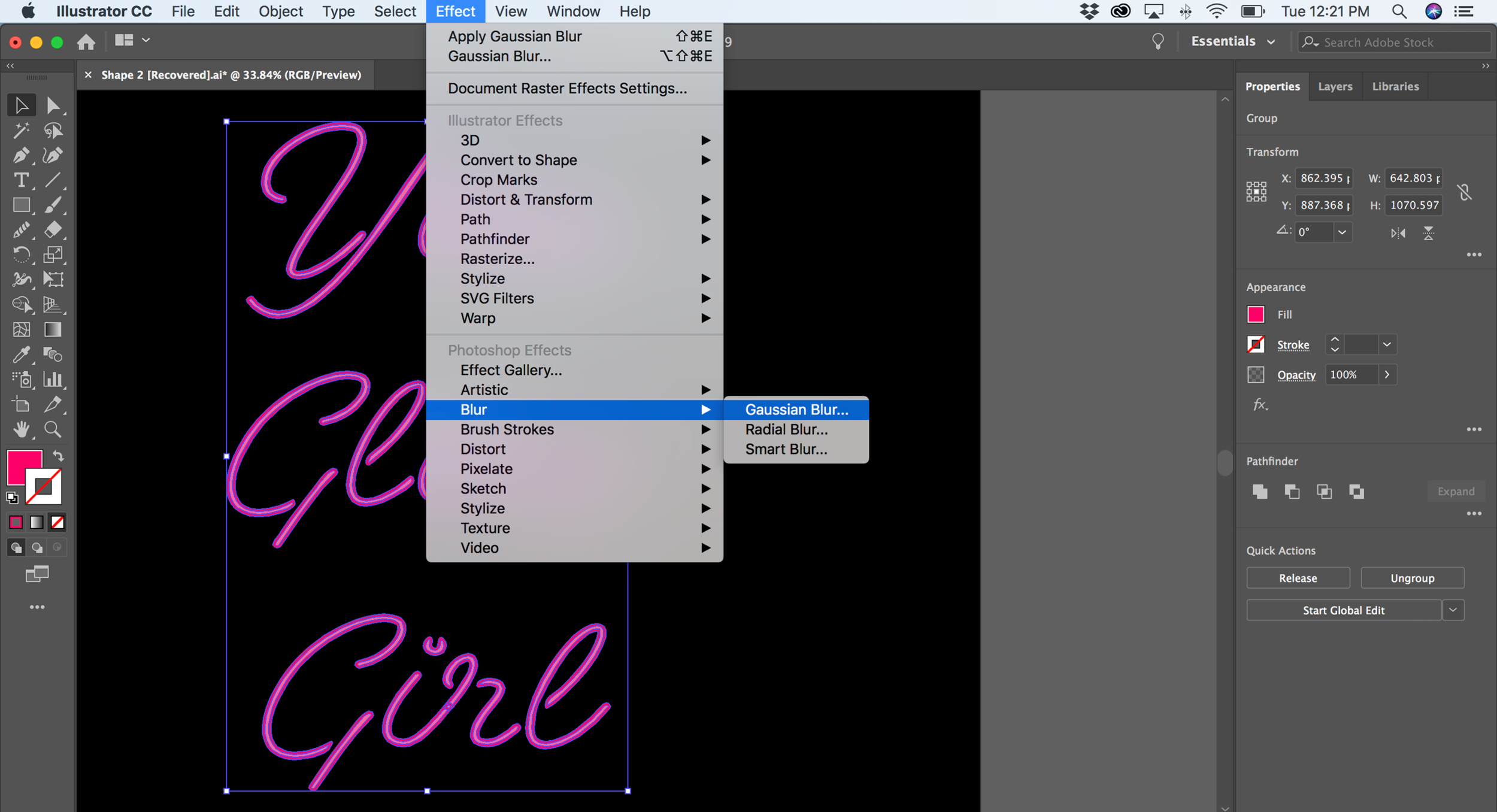Select the Magic Wand tool

tap(21, 131)
